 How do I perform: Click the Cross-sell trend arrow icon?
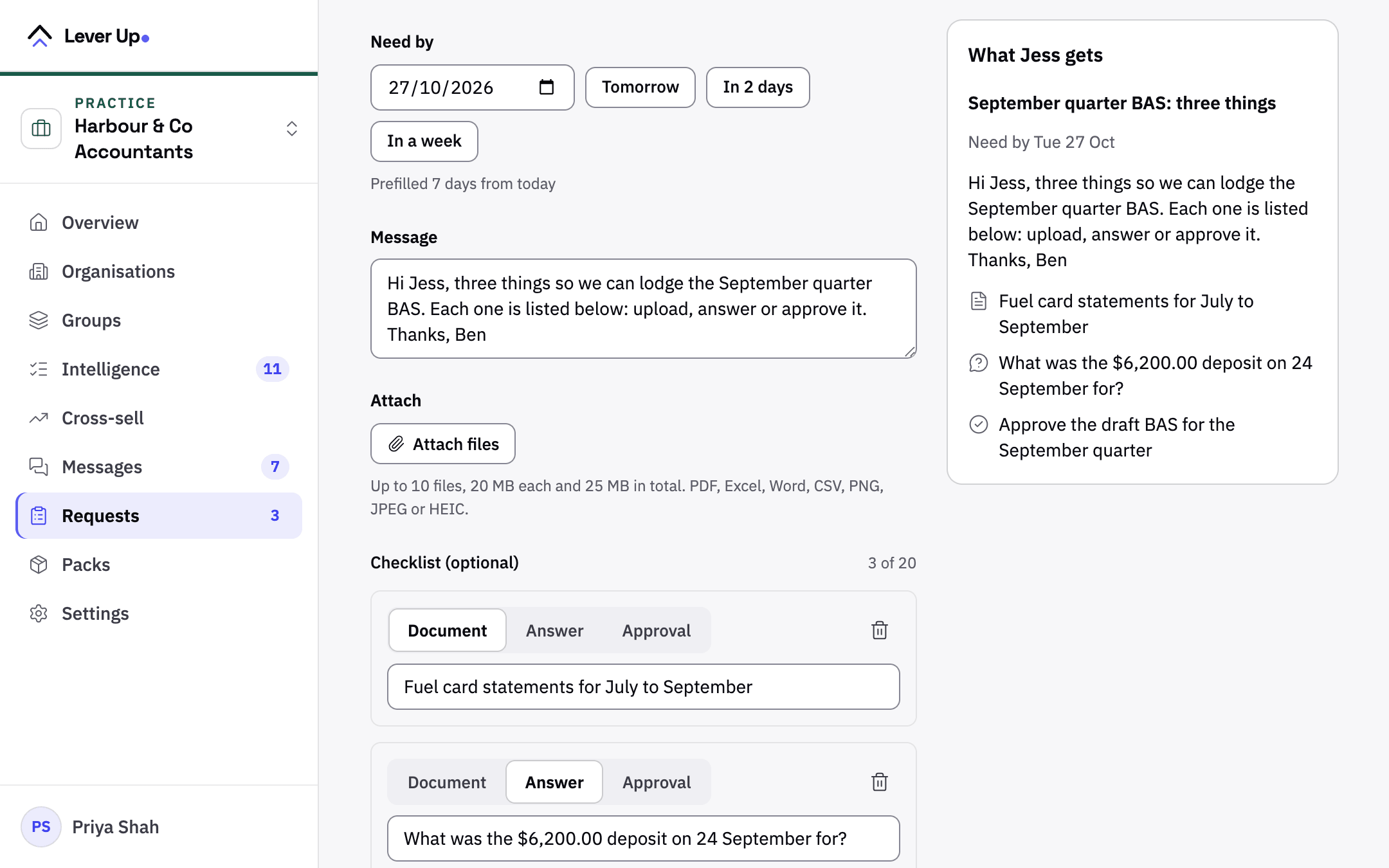tap(39, 418)
